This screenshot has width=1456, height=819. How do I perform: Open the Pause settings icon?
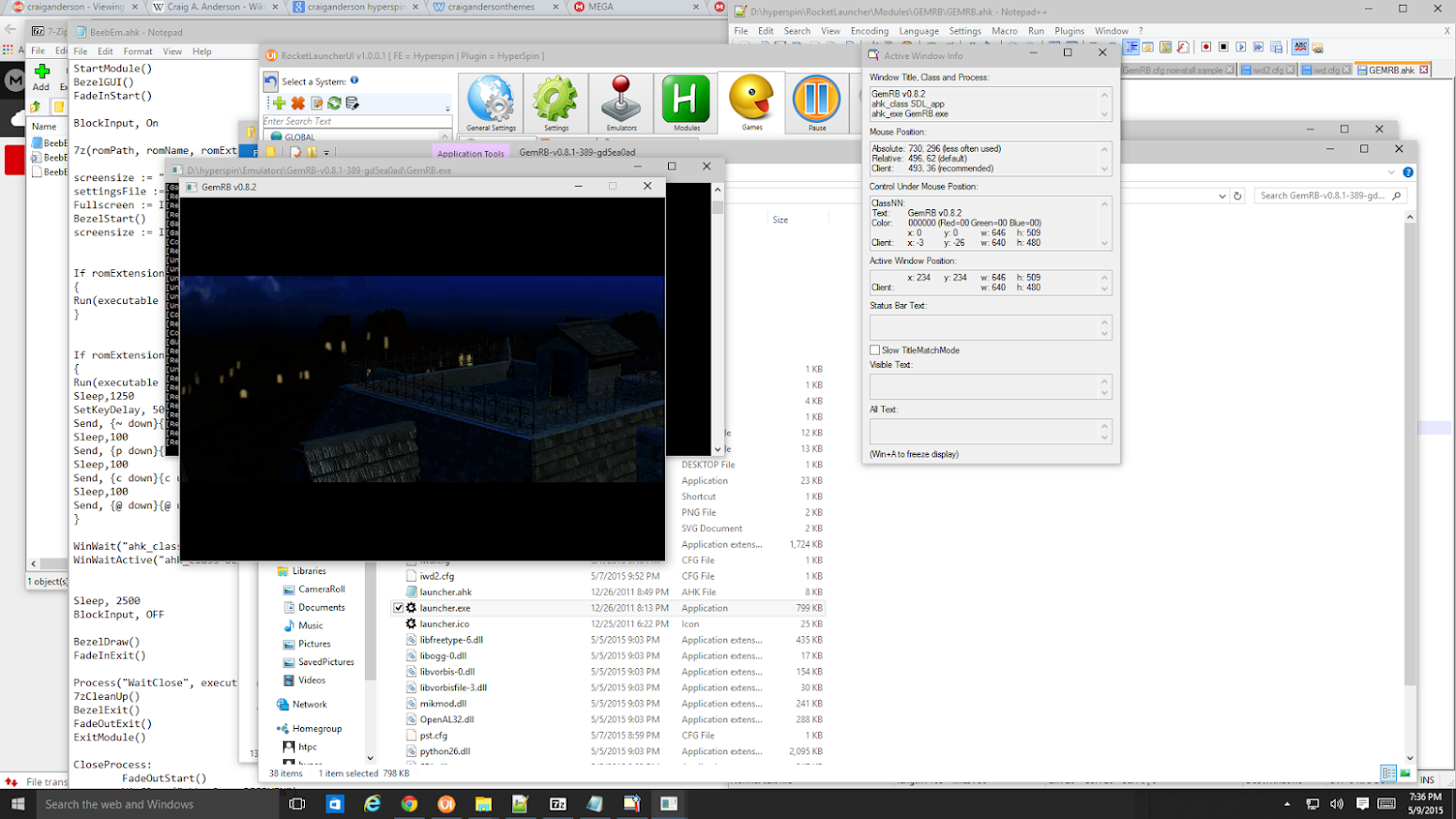coord(816,102)
